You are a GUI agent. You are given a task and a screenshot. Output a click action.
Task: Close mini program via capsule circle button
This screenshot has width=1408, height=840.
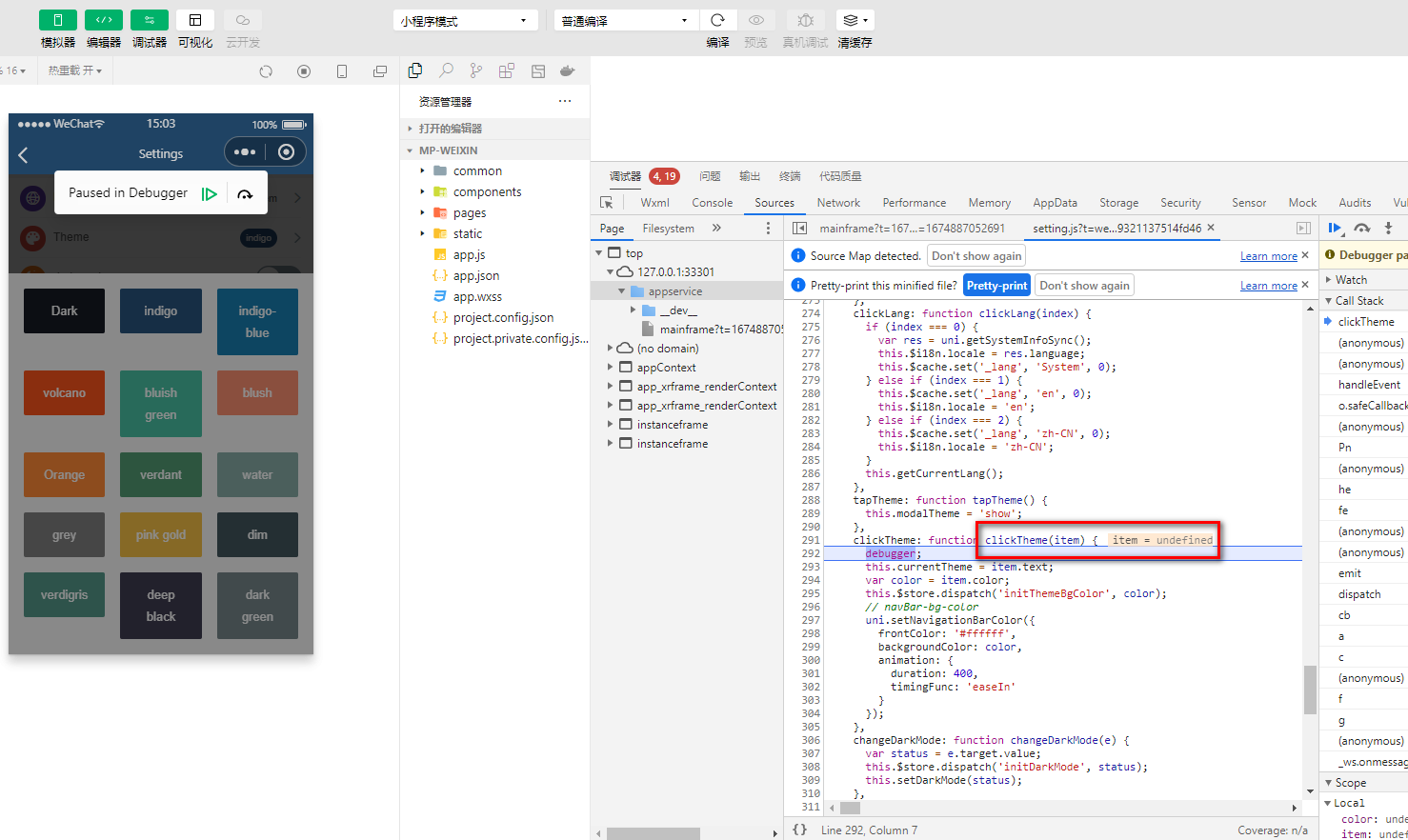286,152
